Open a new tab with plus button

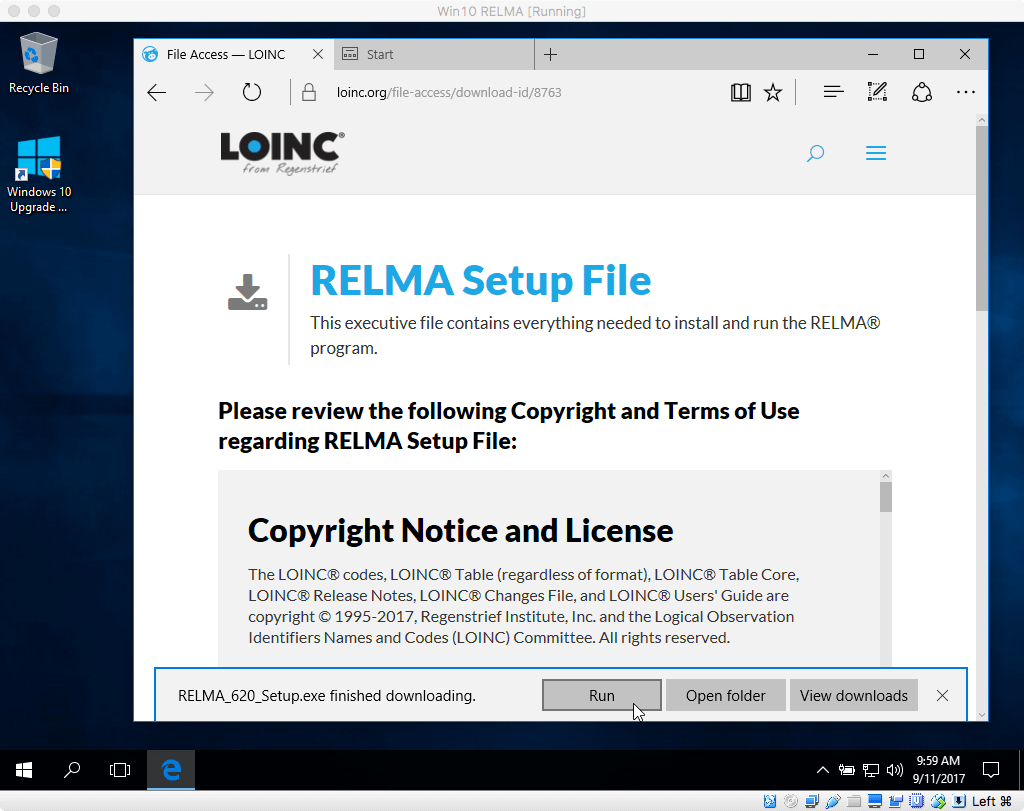click(x=551, y=54)
